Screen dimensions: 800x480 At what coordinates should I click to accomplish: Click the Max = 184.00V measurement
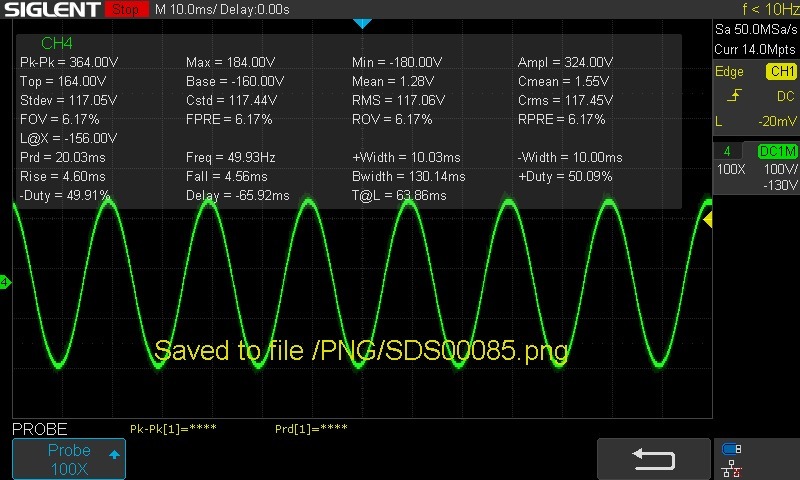click(x=231, y=62)
